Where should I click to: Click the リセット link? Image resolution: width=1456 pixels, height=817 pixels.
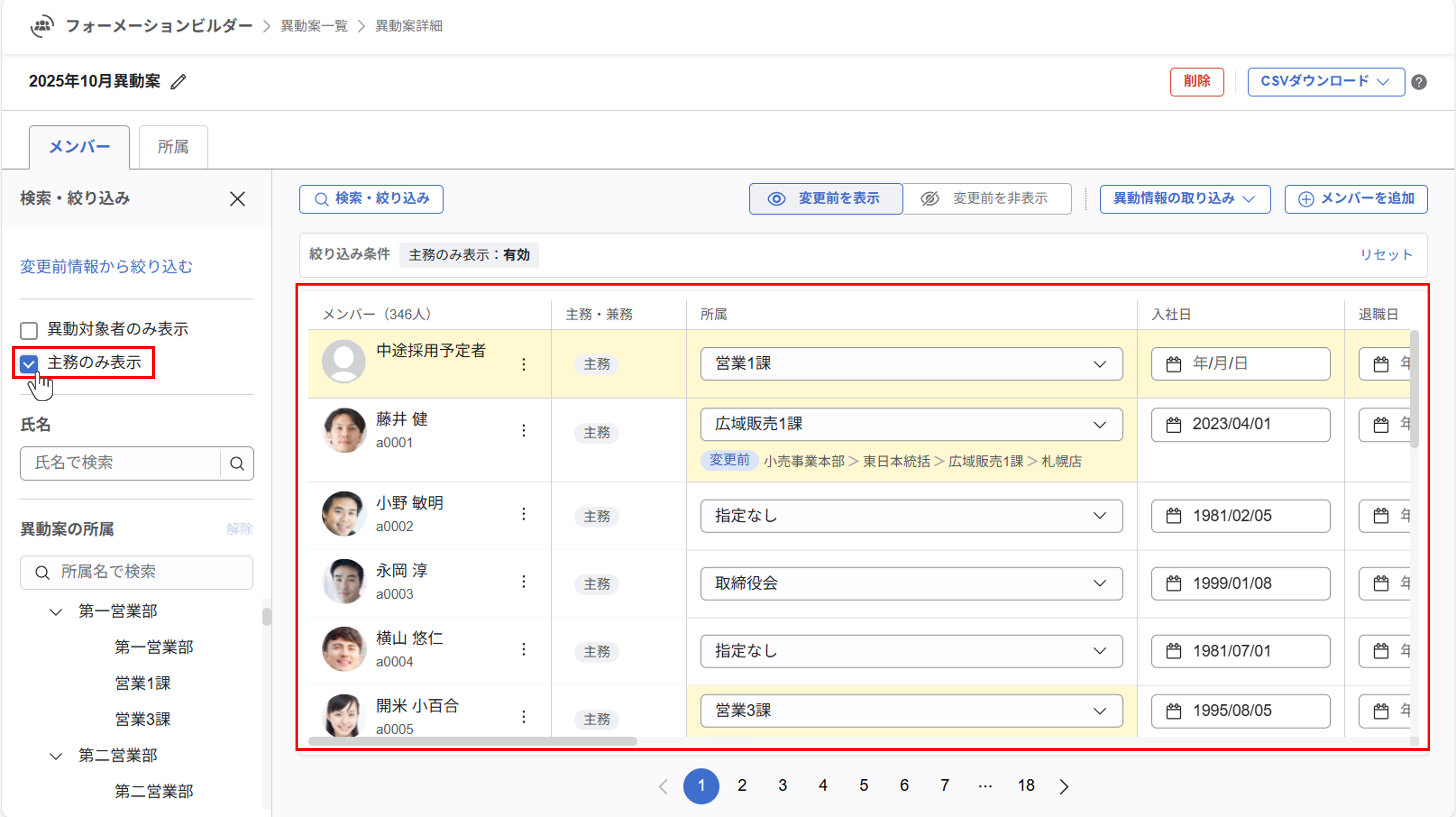[1385, 254]
